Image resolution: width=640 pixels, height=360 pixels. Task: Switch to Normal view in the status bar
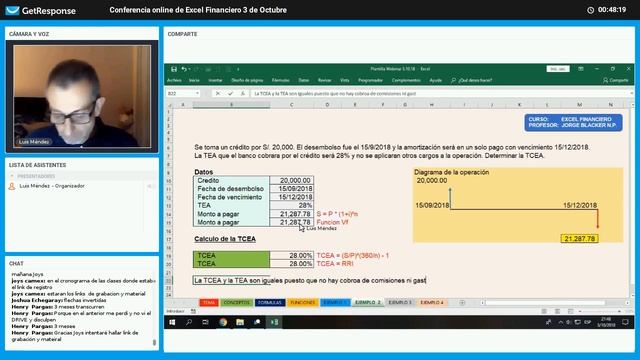click(x=544, y=311)
